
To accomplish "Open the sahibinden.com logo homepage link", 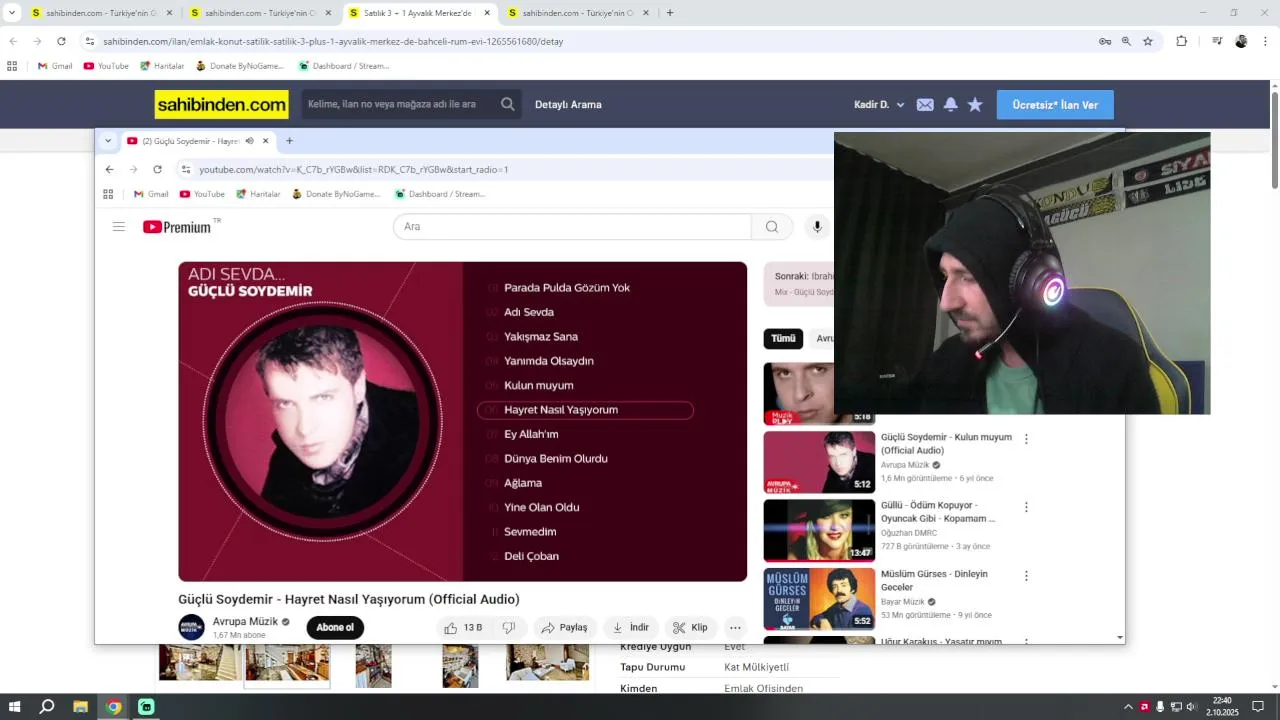I will [221, 104].
